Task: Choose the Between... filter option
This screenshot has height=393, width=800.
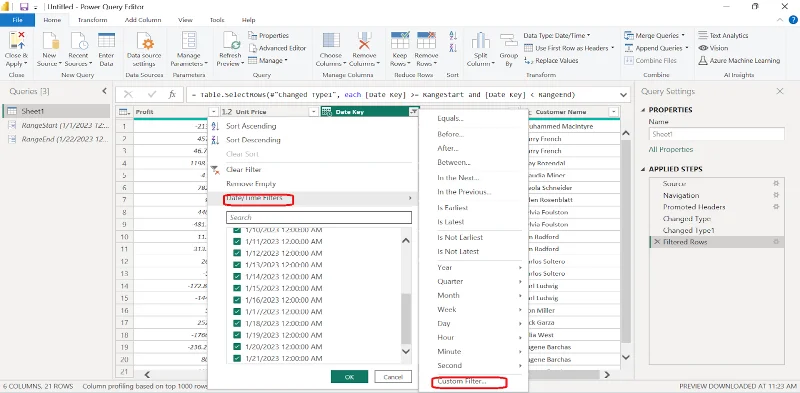Action: (454, 162)
